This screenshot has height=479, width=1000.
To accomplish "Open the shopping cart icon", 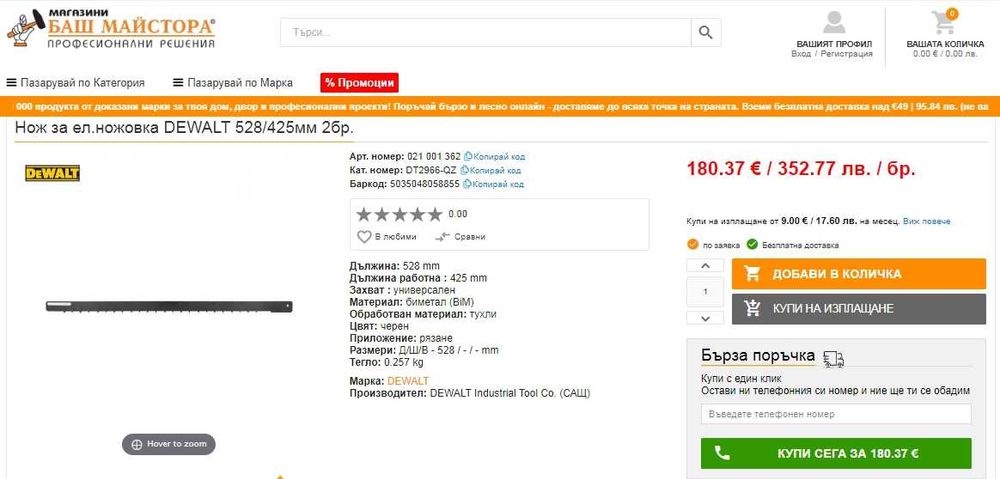I will click(x=944, y=22).
